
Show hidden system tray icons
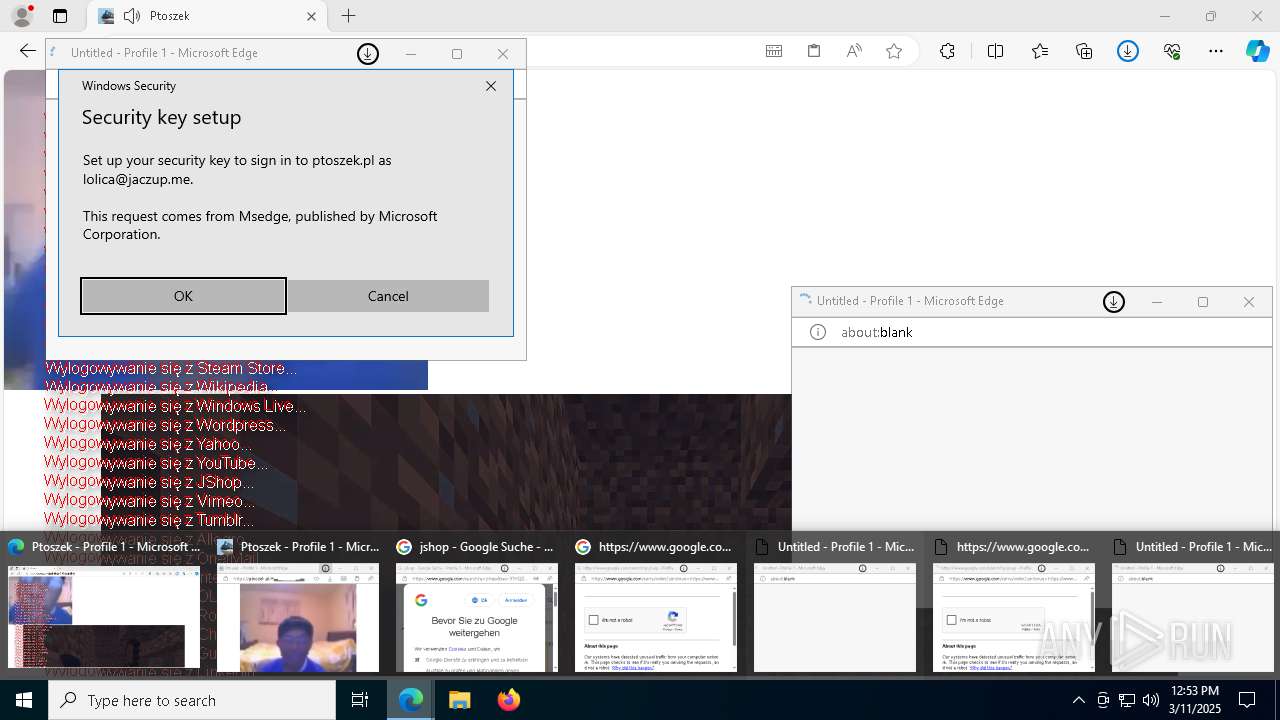coord(1078,700)
